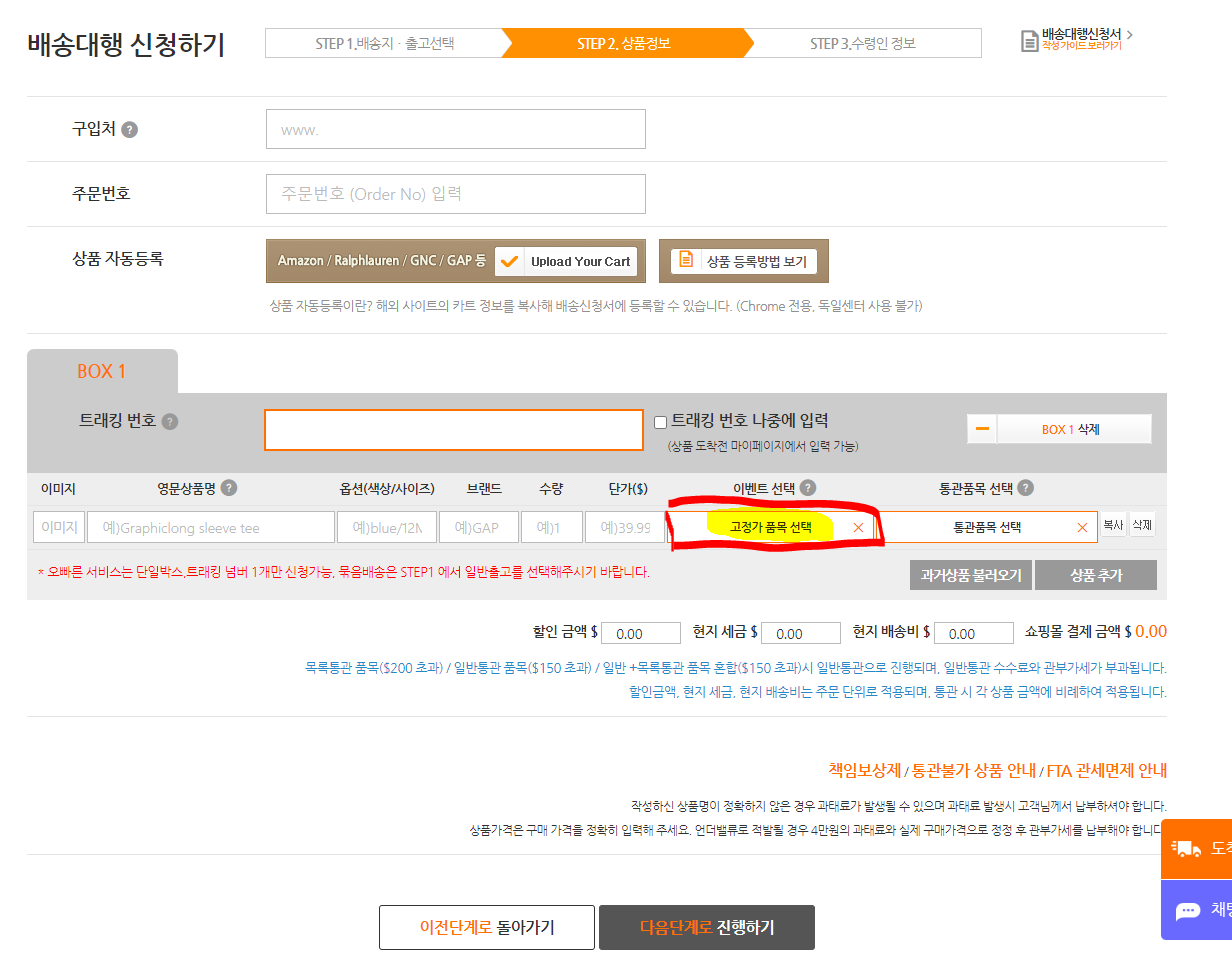Viewport: 1232px width, 979px height.
Task: Click the 이벤트 선택 help icon
Action: (807, 488)
